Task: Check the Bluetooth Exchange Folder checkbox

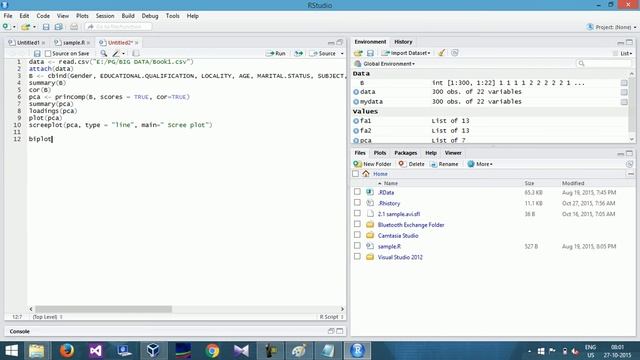Action: pos(357,224)
